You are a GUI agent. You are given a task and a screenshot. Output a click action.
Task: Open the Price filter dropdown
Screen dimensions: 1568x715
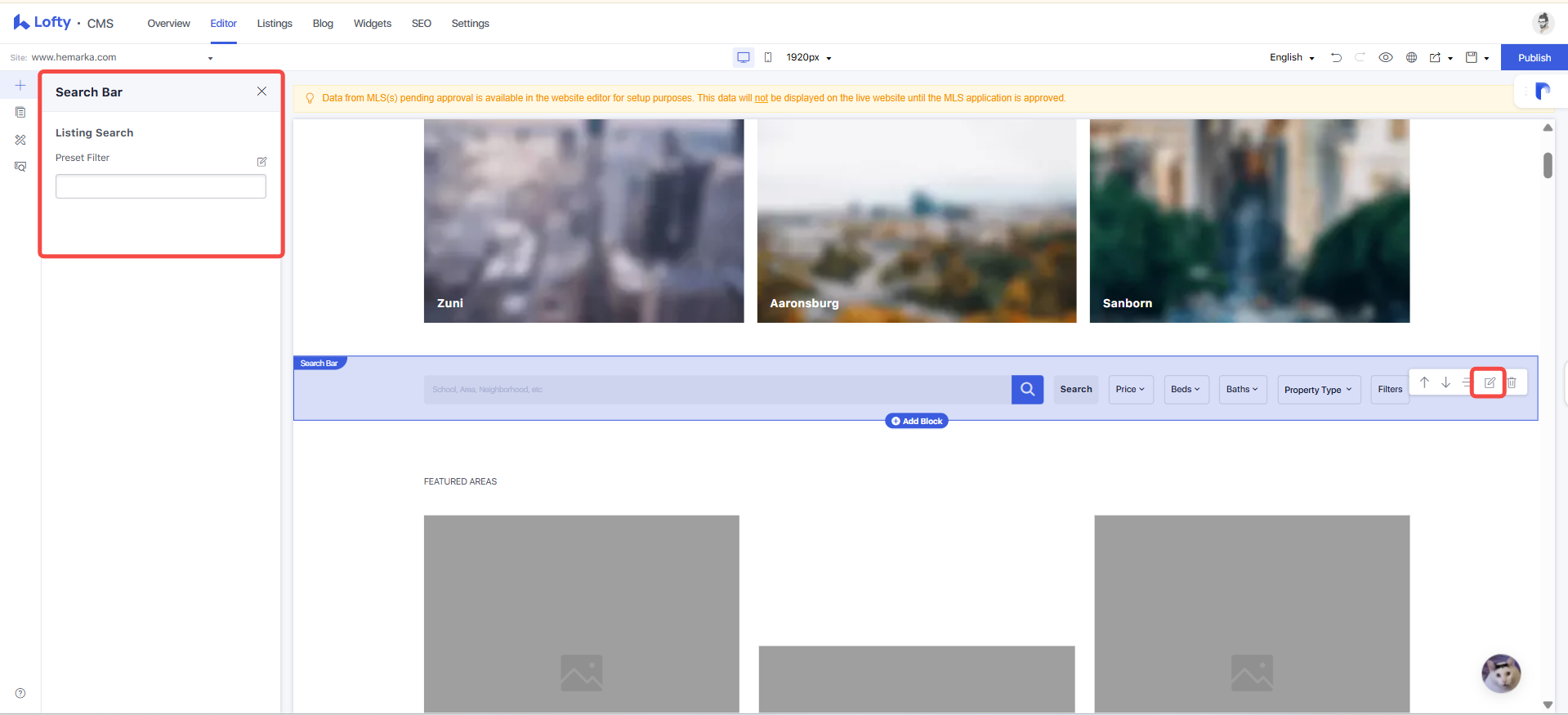click(x=1131, y=390)
